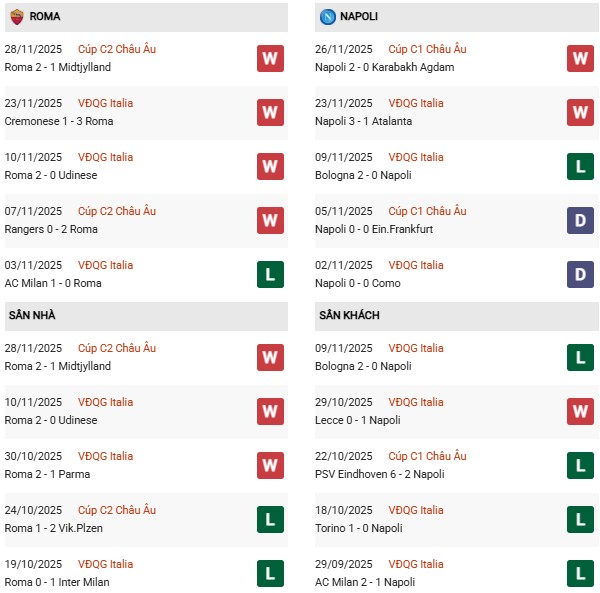Screen dimensions: 600x593
Task: Select the SÂN NHÀ section header
Action: point(33,315)
